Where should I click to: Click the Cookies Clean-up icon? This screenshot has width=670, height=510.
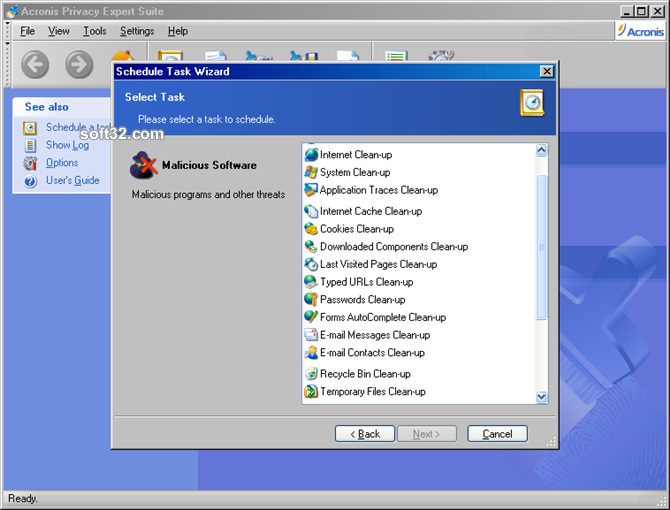tap(311, 229)
